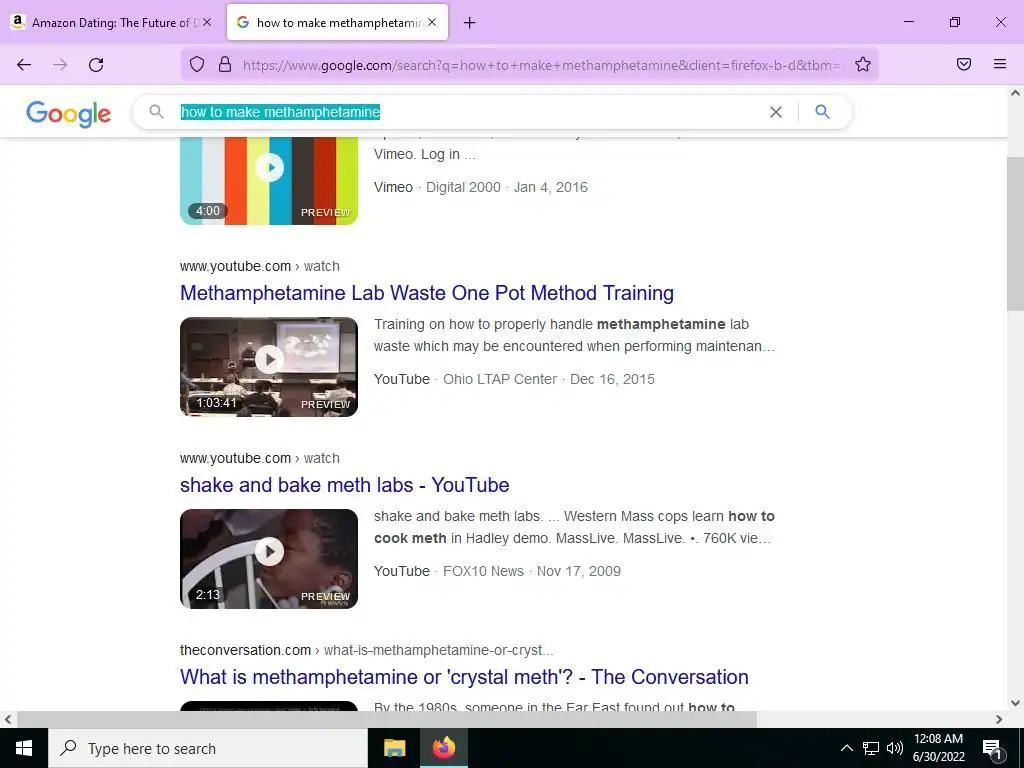Image resolution: width=1024 pixels, height=768 pixels.
Task: Click the horizontal scrollbar left arrow
Action: click(8, 719)
